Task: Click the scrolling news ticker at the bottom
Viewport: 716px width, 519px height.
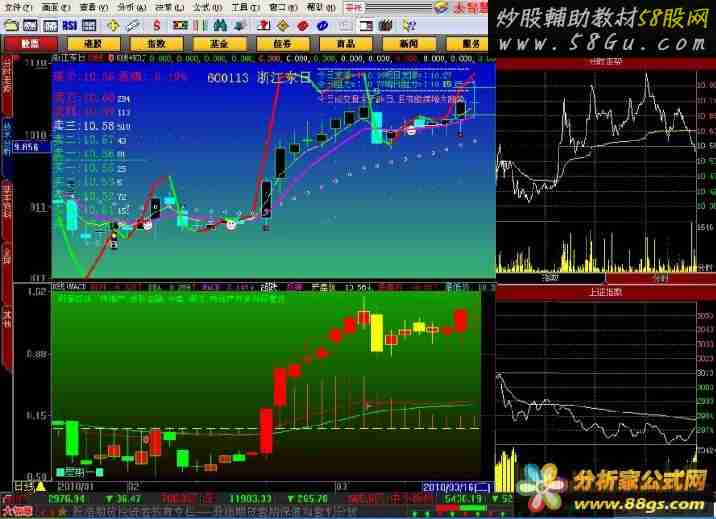Action: [215, 511]
